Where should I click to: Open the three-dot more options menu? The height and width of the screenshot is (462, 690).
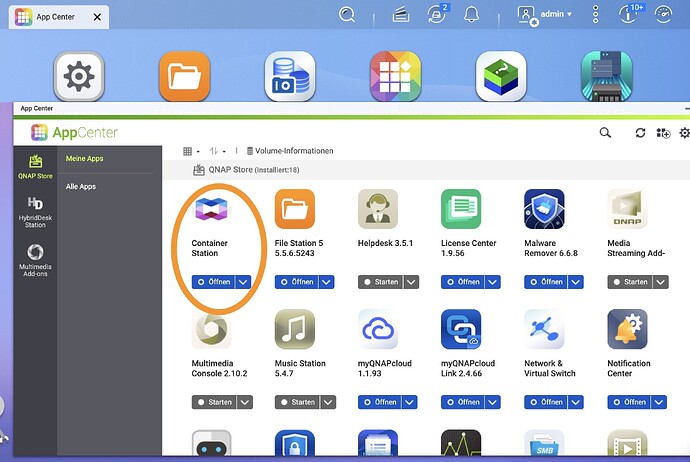(595, 15)
